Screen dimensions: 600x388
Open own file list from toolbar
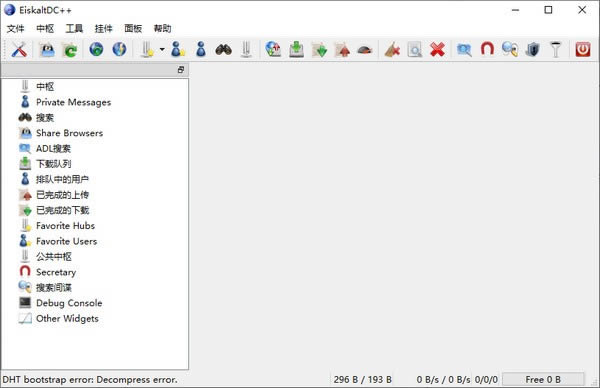click(48, 50)
